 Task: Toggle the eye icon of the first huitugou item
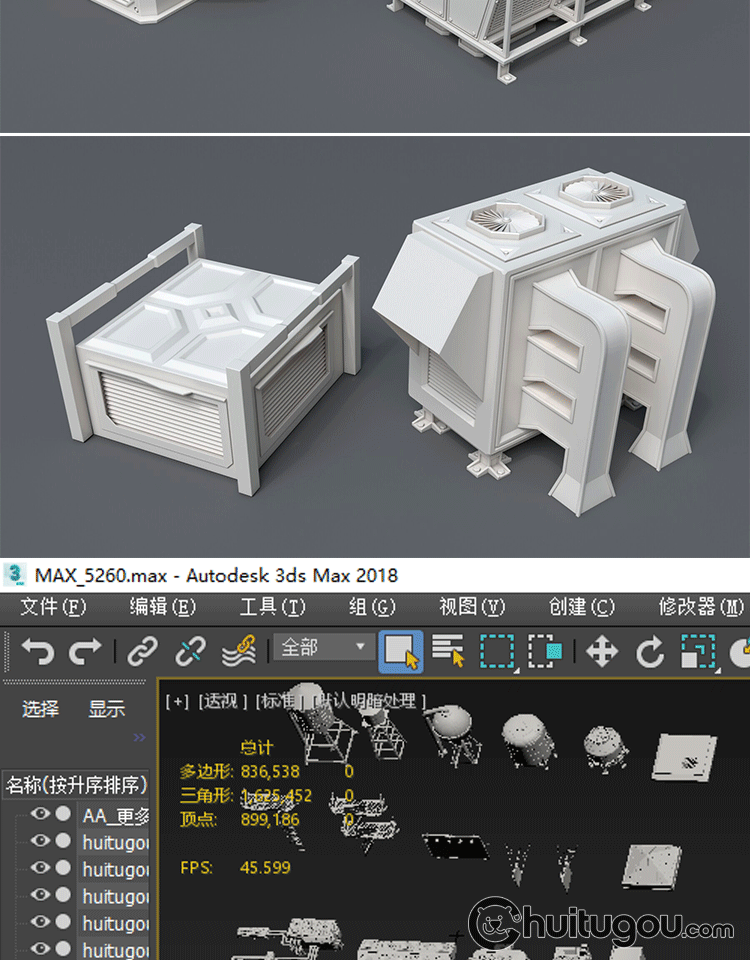tap(40, 841)
